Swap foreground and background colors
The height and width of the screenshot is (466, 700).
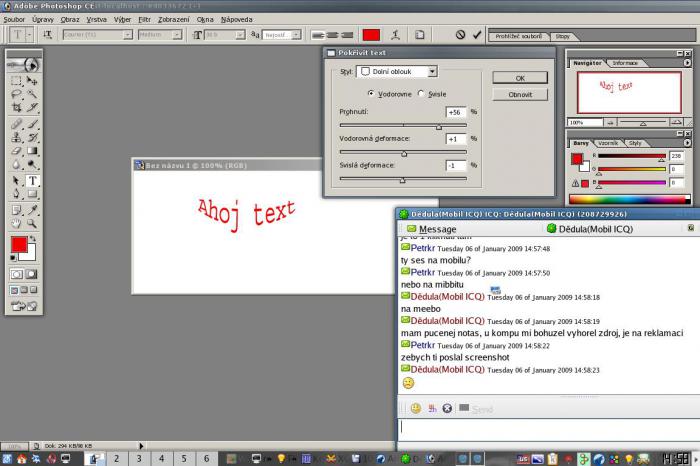[x=33, y=239]
